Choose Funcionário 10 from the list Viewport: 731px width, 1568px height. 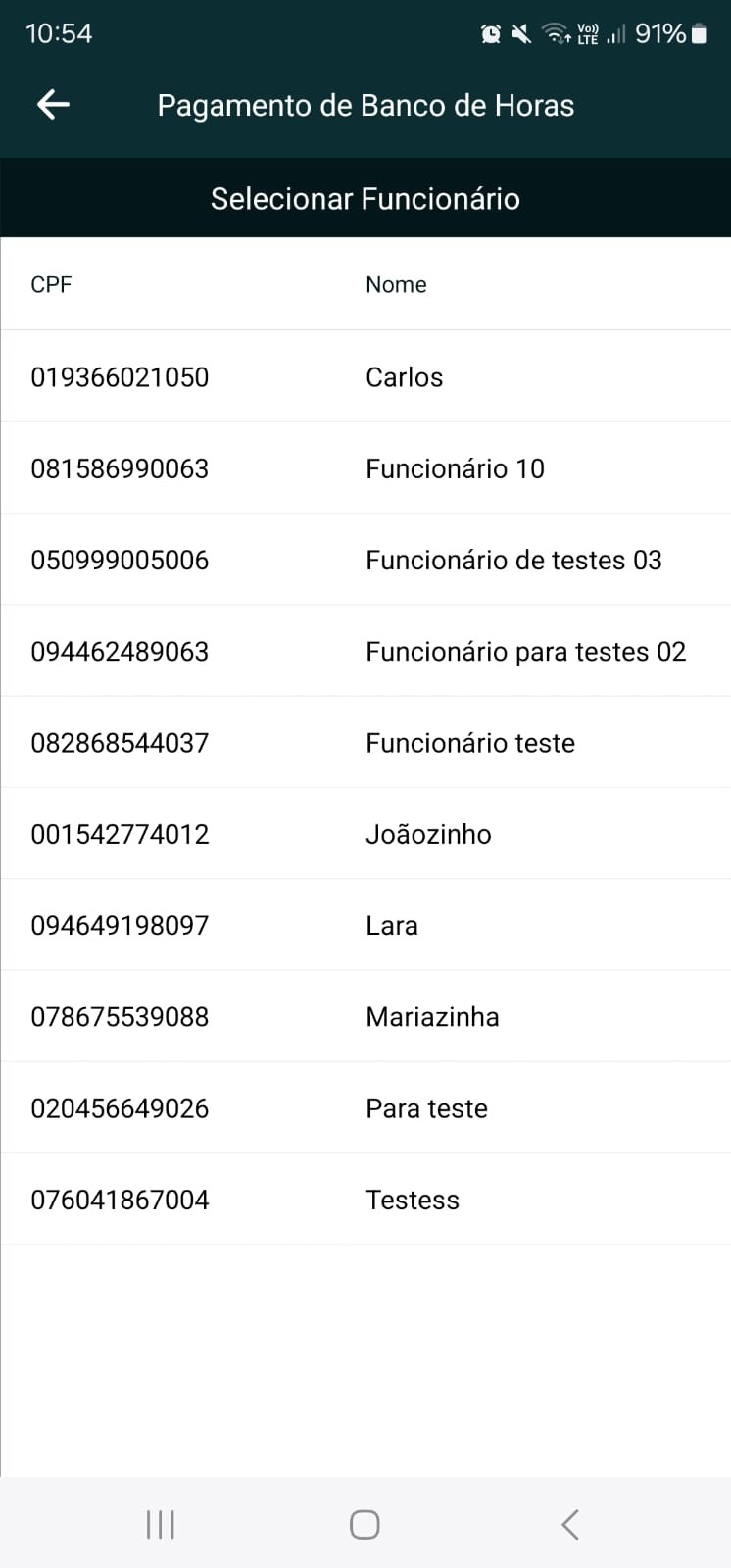(x=455, y=468)
